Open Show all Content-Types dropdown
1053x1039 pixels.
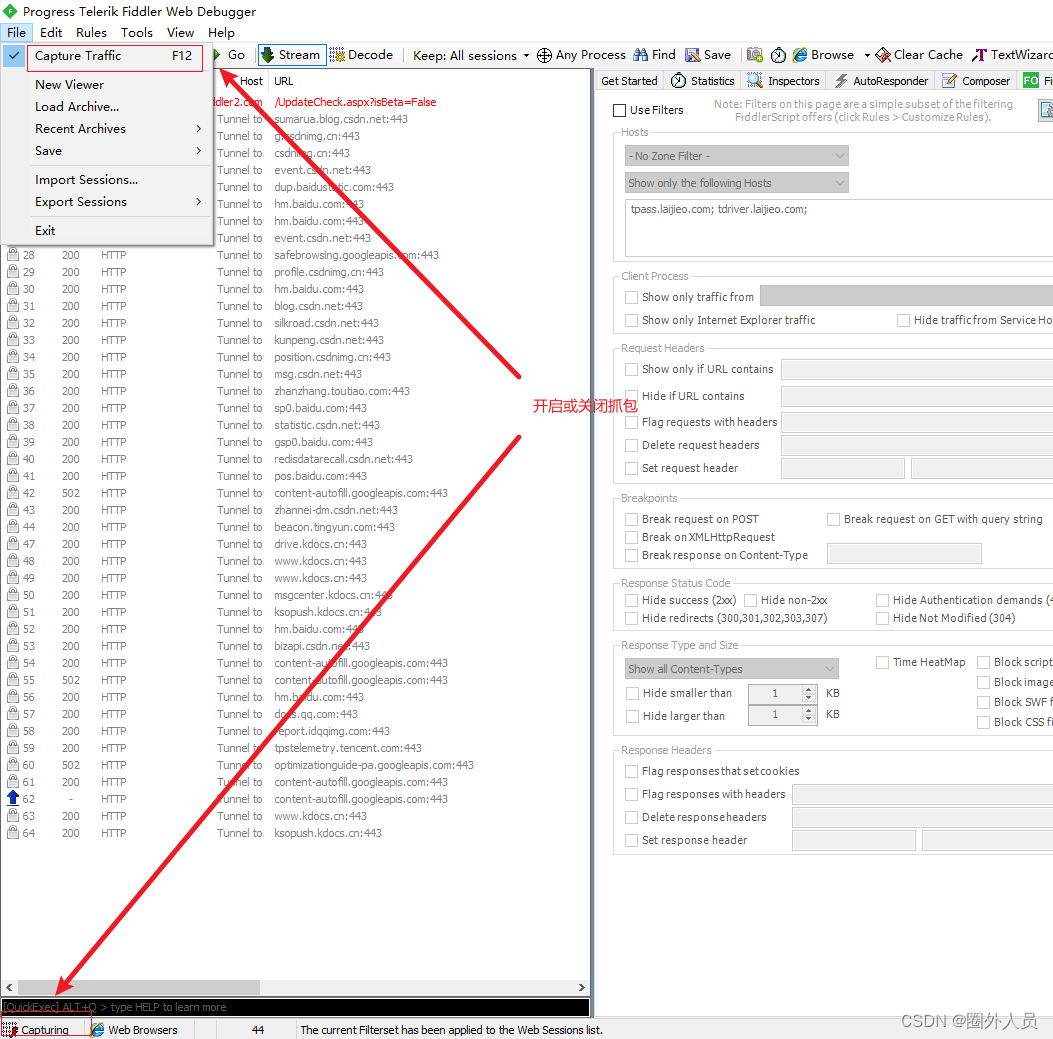(x=731, y=669)
